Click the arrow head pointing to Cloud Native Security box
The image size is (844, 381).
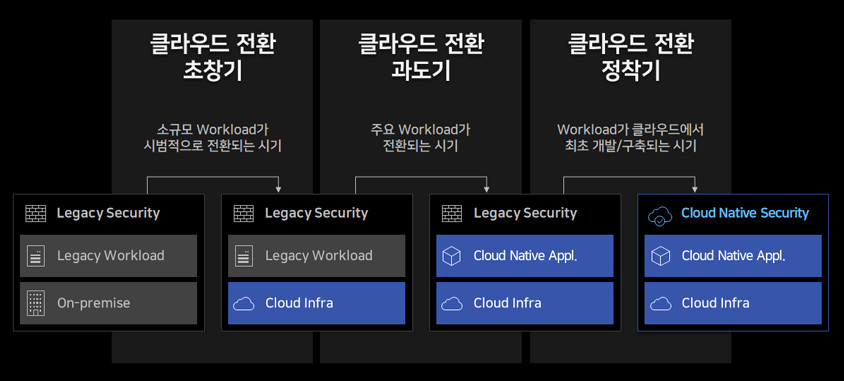click(x=694, y=189)
